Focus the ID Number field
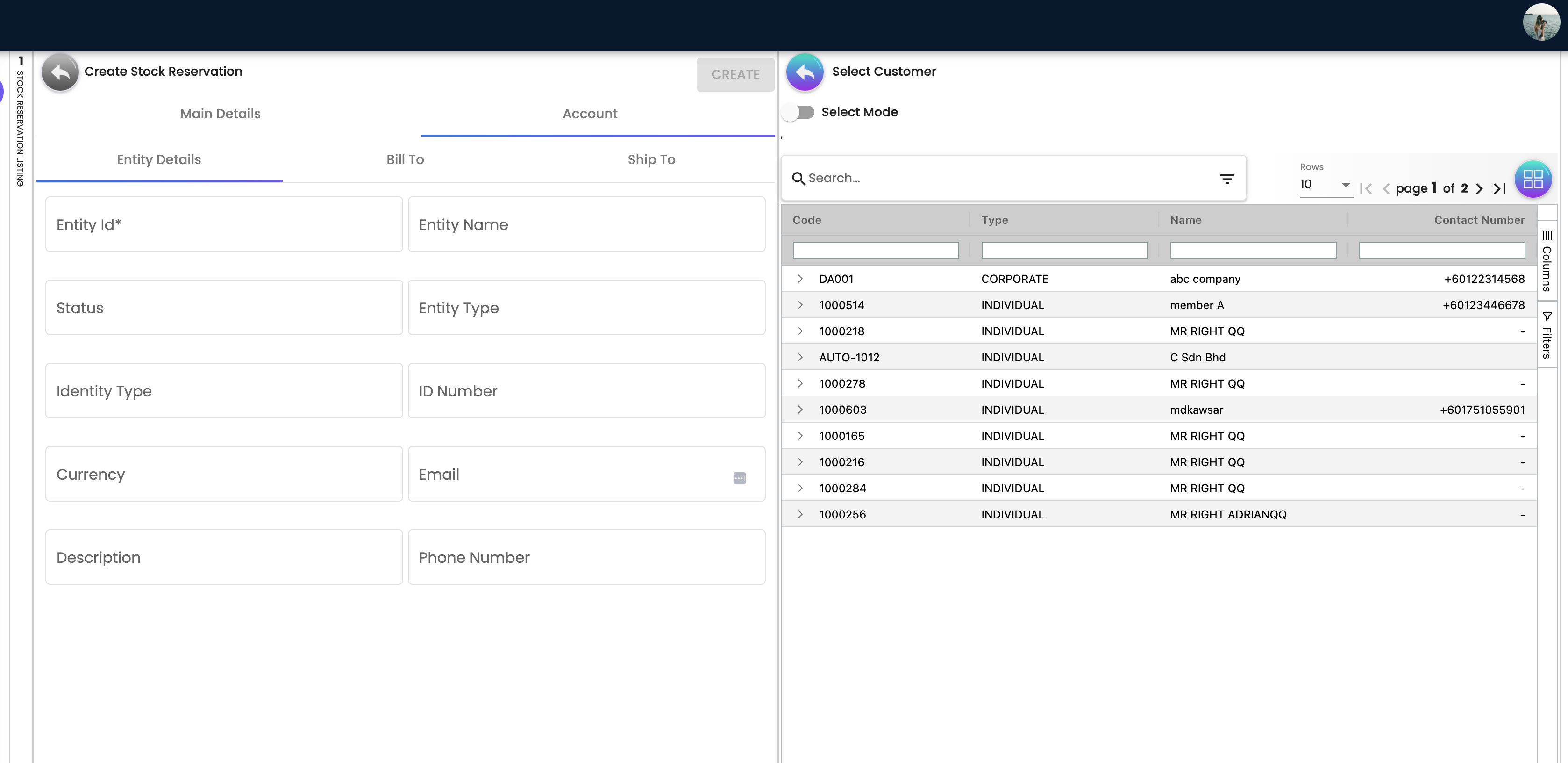Screen dimensions: 1568x763 (586, 391)
